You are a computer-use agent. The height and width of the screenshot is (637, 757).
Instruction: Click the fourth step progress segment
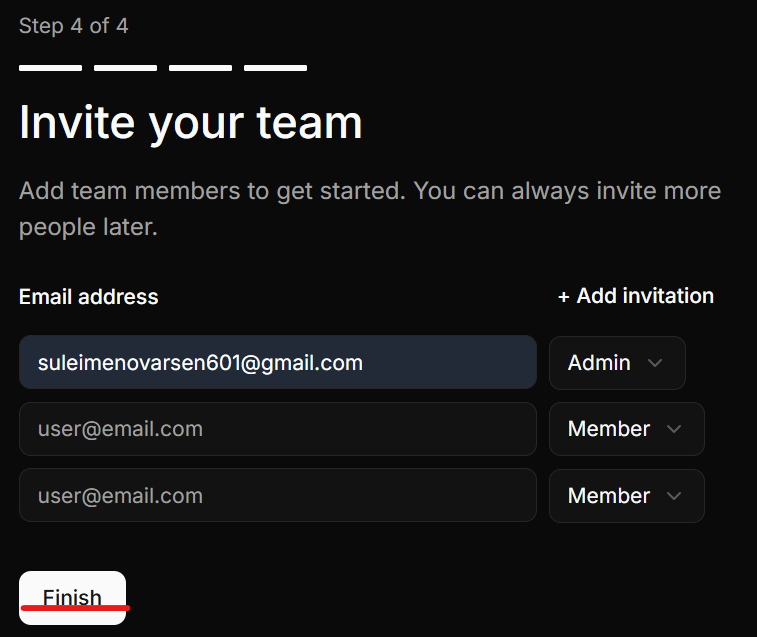pos(275,68)
